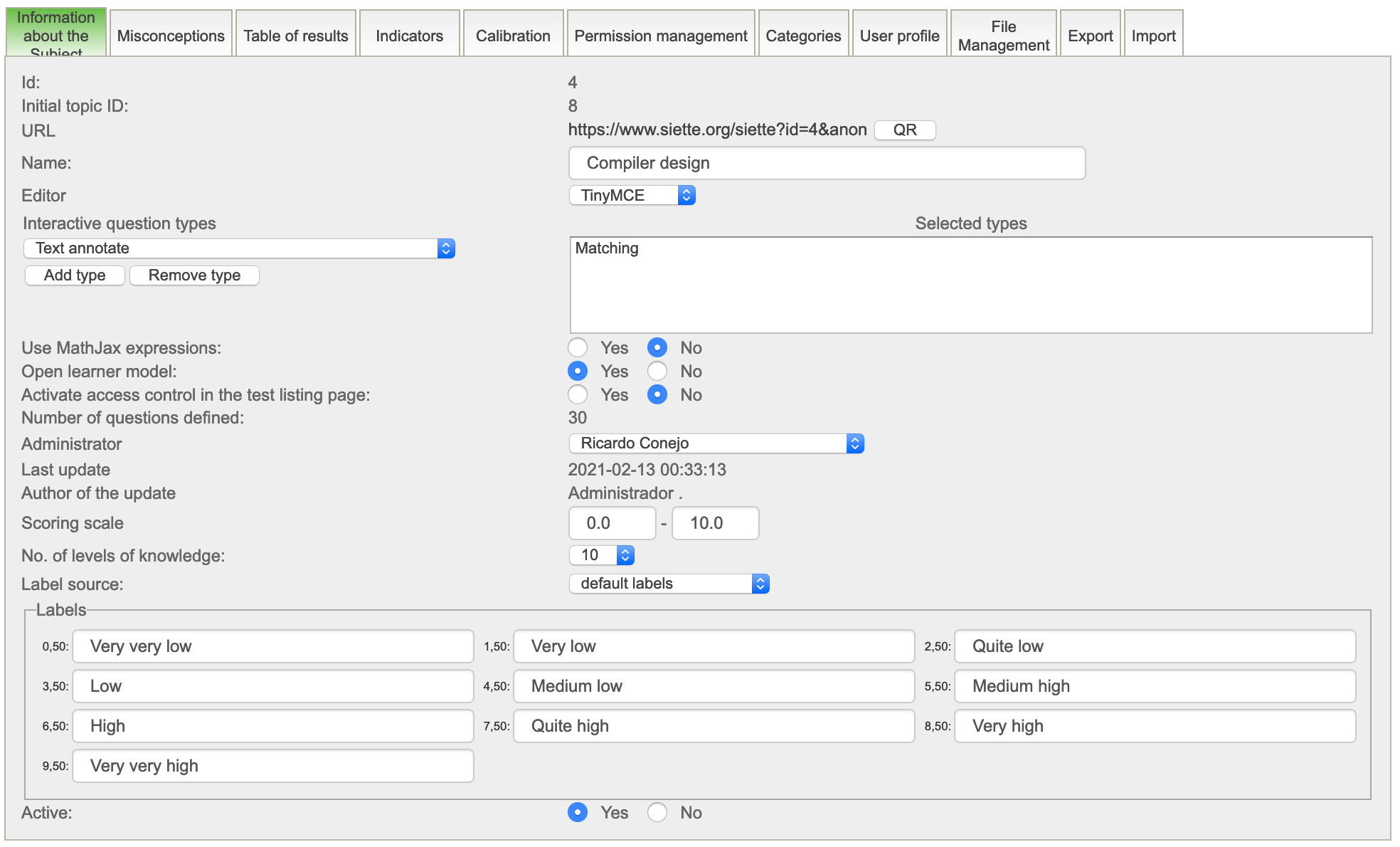1400x847 pixels.
Task: Open the Misconceptions tab
Action: pyautogui.click(x=171, y=36)
